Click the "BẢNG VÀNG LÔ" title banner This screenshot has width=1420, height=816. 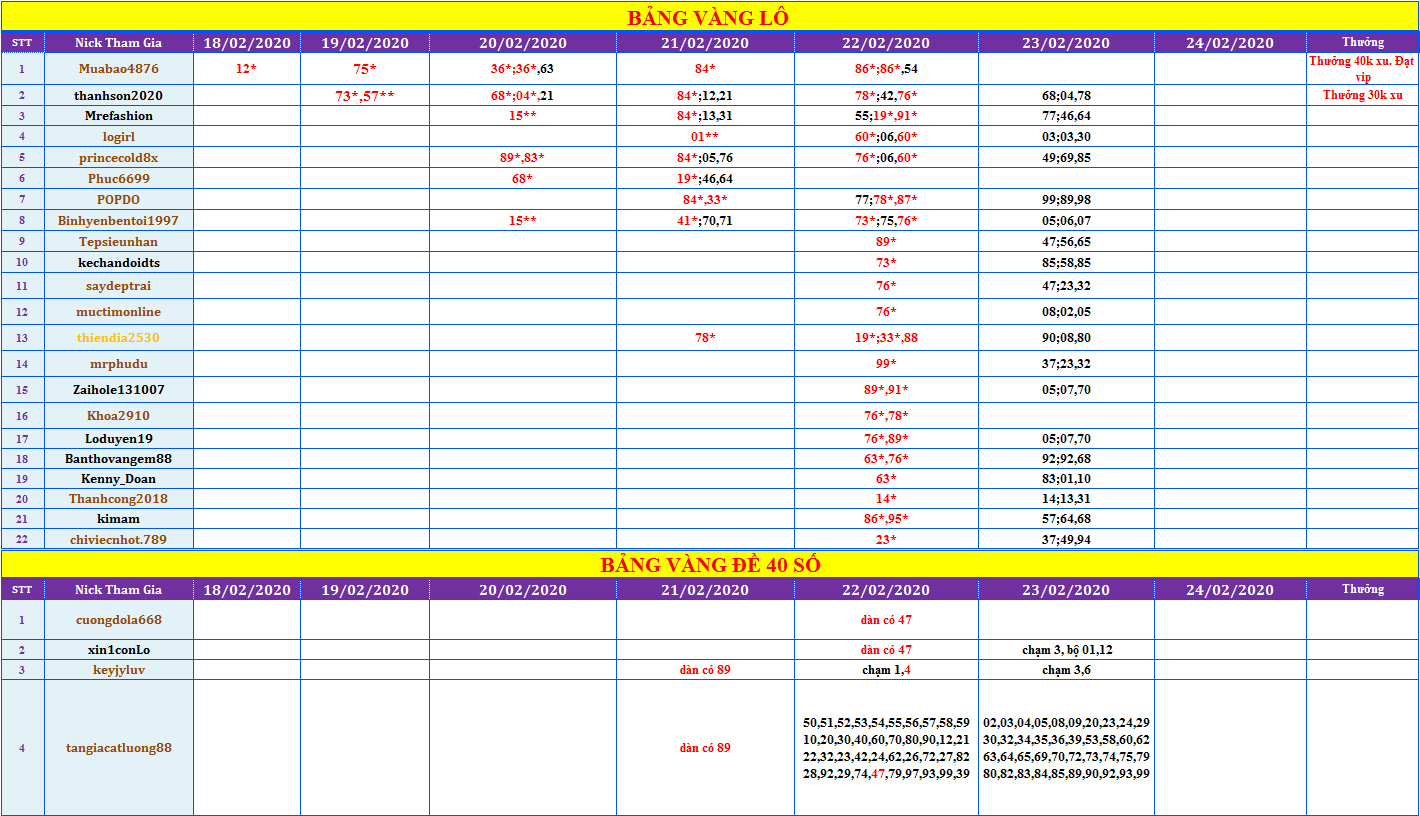[x=709, y=17]
